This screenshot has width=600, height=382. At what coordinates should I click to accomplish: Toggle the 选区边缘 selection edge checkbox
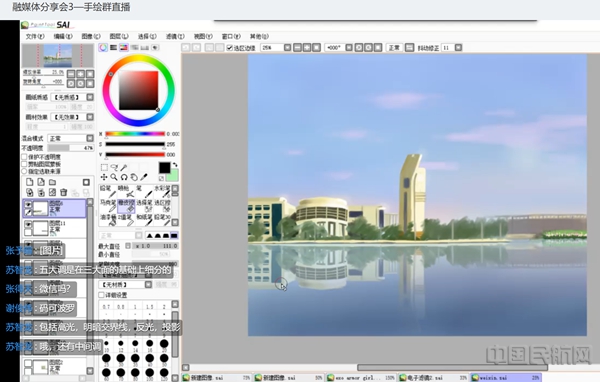(230, 48)
